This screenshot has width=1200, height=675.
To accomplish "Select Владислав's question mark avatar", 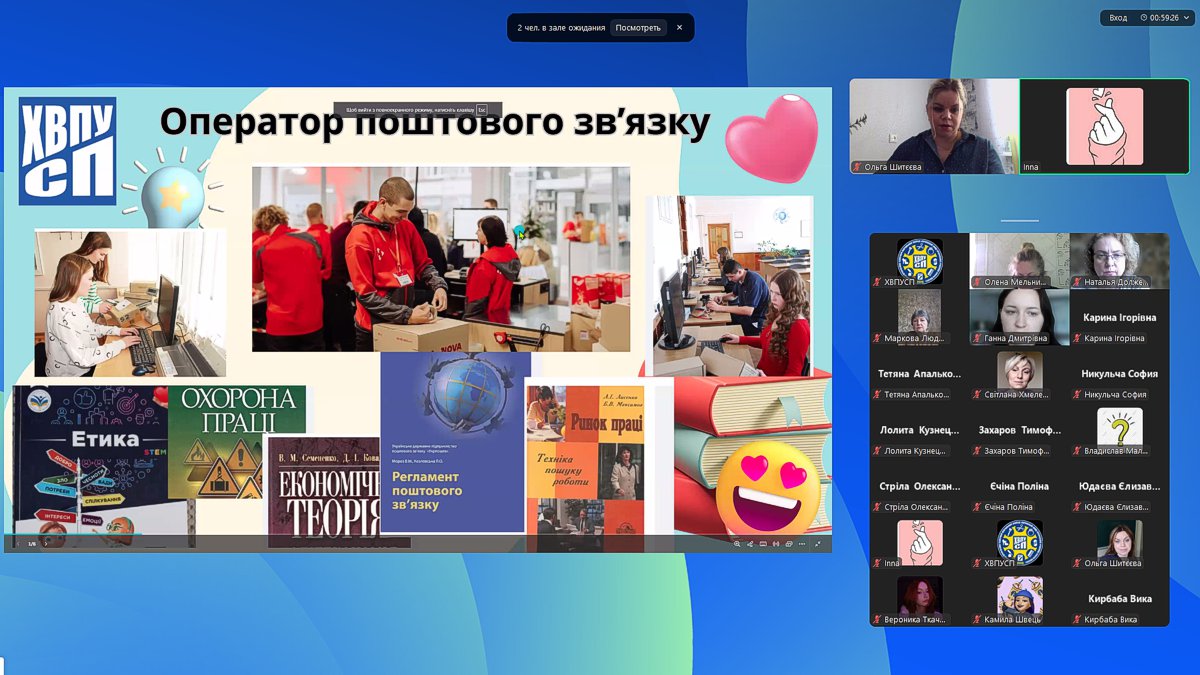I will [x=1119, y=427].
